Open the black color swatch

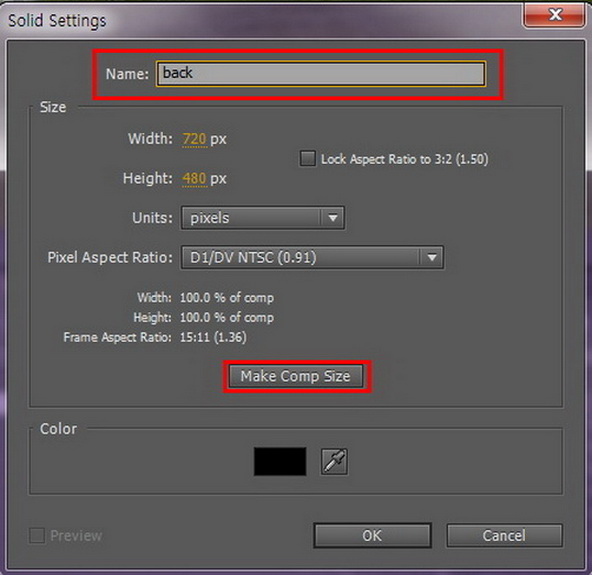click(x=280, y=461)
